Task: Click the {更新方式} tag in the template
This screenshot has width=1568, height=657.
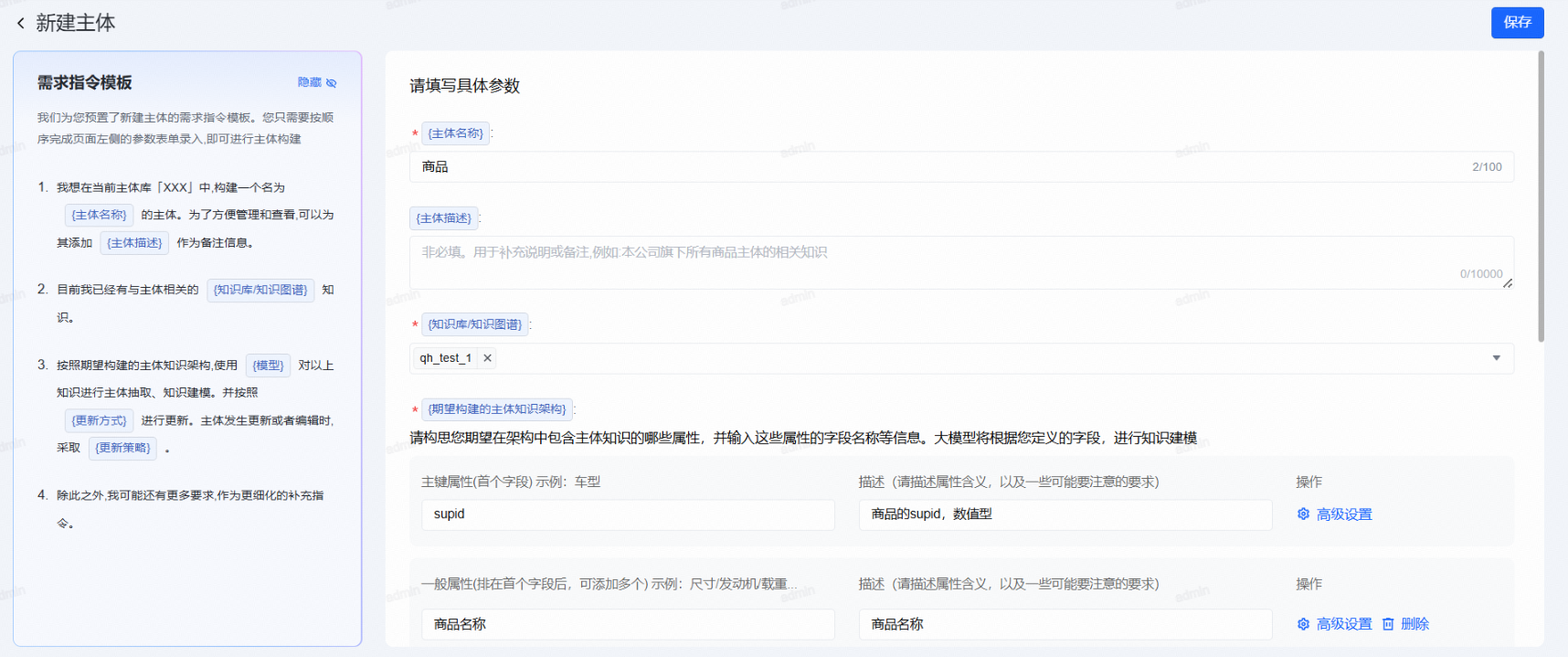Action: 99,420
